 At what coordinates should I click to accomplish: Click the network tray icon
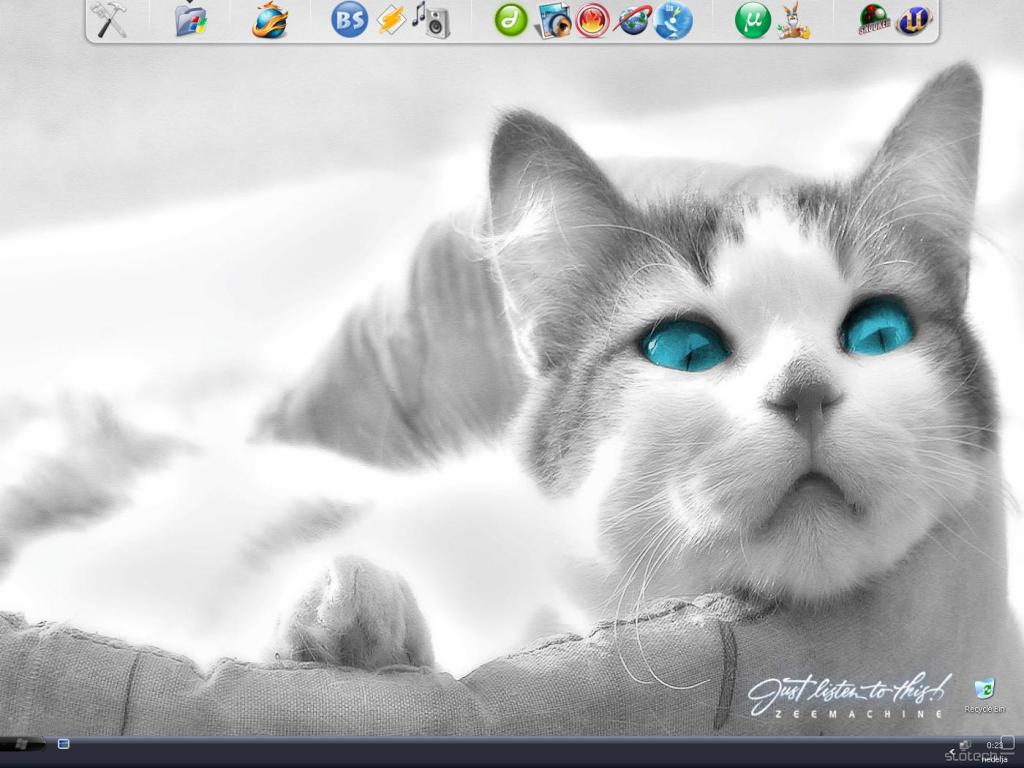pos(965,744)
